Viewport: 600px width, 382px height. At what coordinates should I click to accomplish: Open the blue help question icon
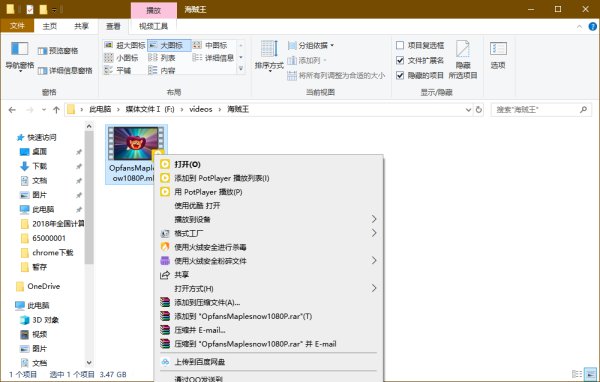tap(592, 26)
